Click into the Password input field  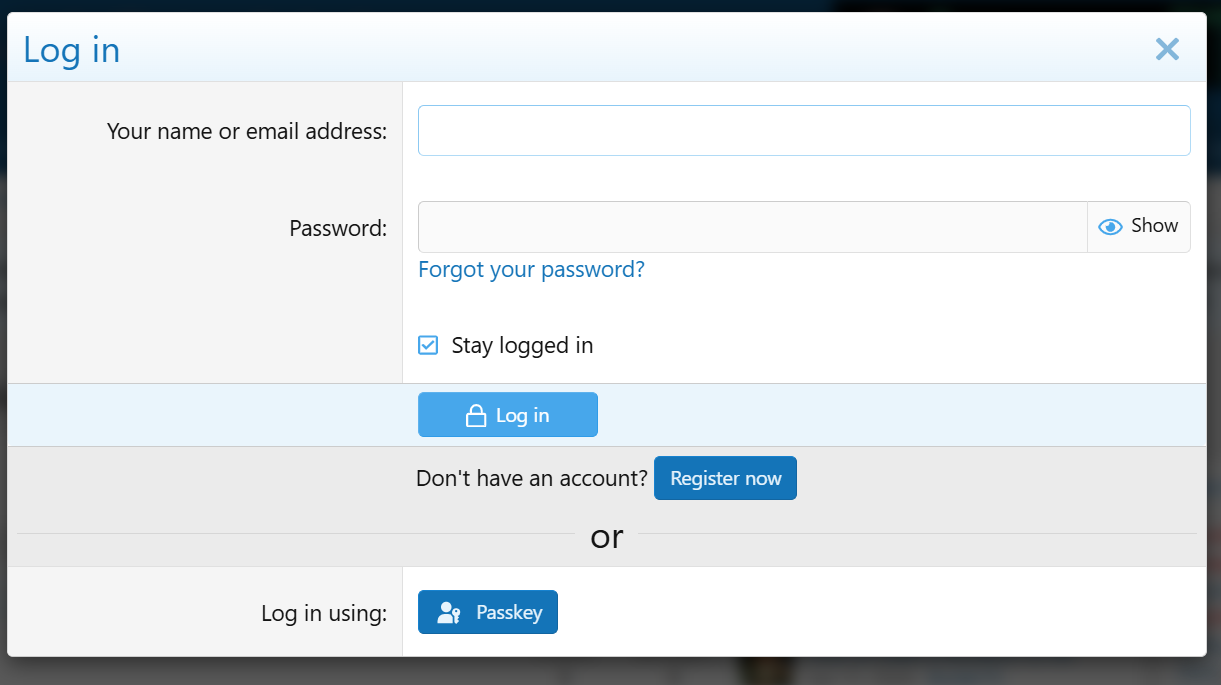(752, 227)
